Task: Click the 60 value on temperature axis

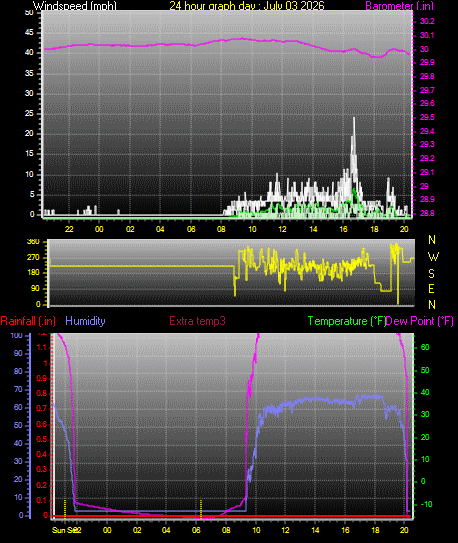Action: point(425,347)
